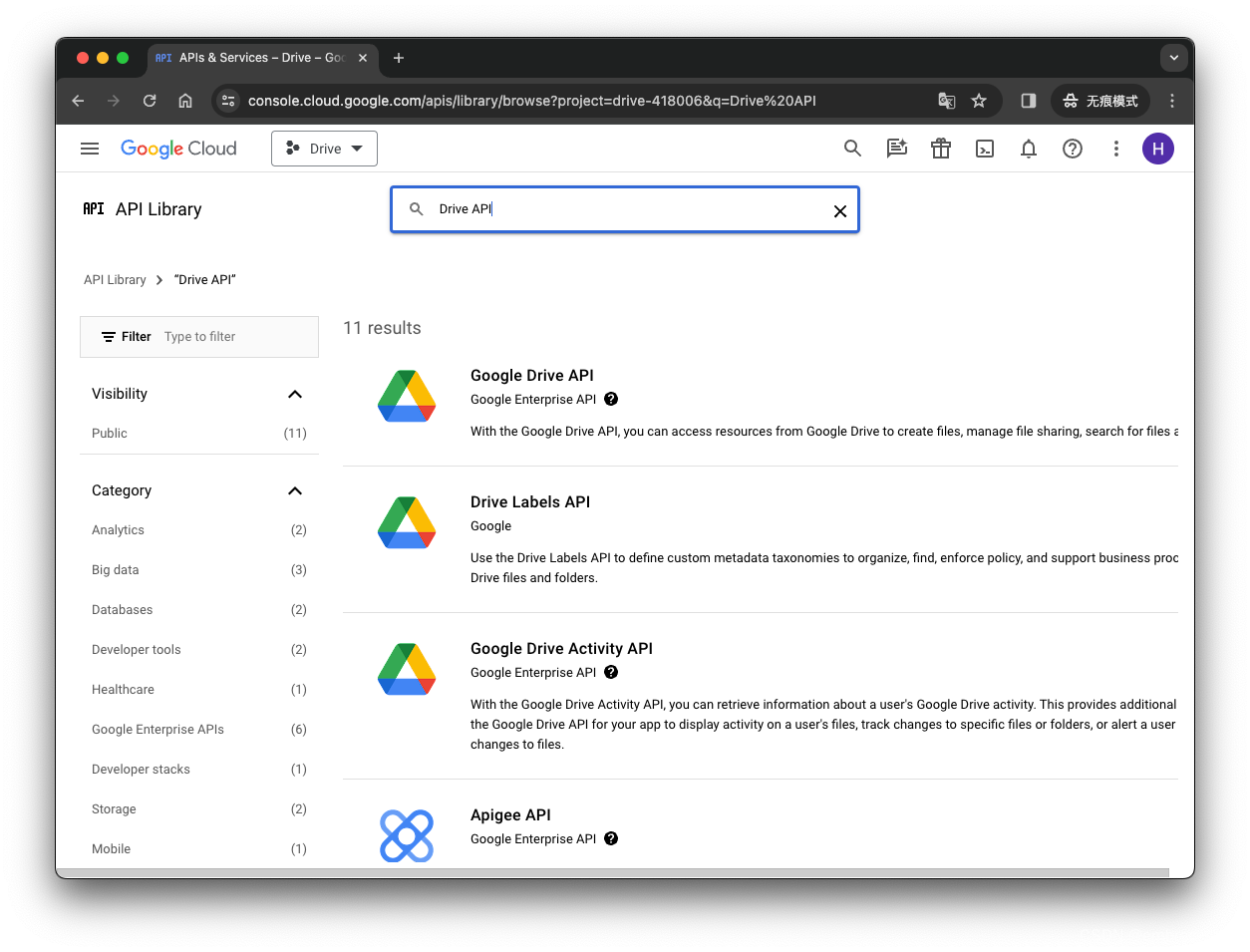The height and width of the screenshot is (952, 1250).
Task: Click the browser address bar URL
Action: pyautogui.click(x=532, y=101)
